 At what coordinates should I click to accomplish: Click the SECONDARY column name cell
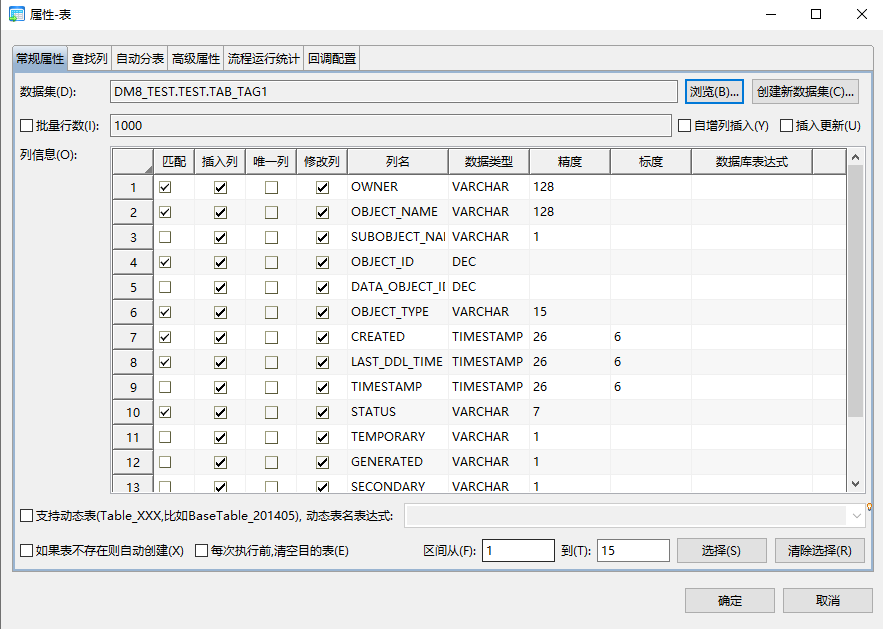click(x=398, y=485)
